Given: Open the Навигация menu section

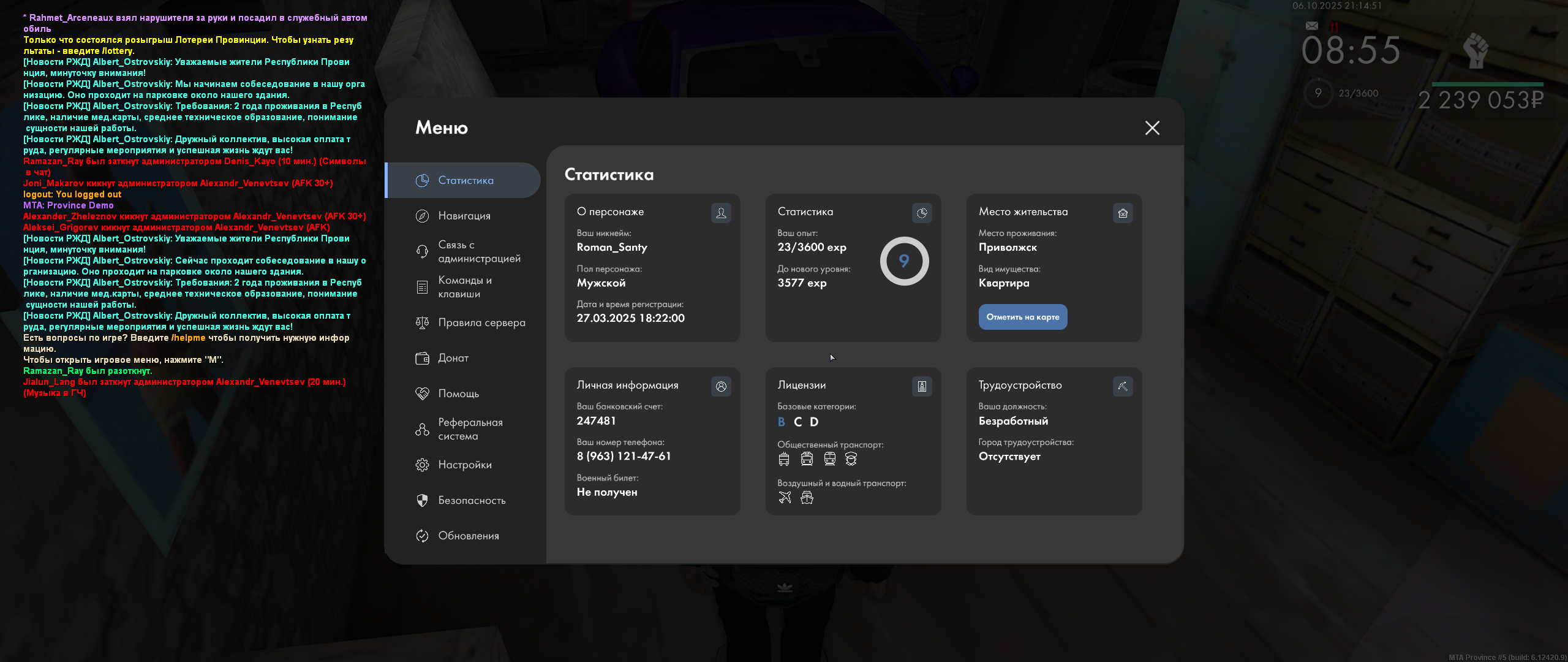Looking at the screenshot, I should [x=464, y=216].
